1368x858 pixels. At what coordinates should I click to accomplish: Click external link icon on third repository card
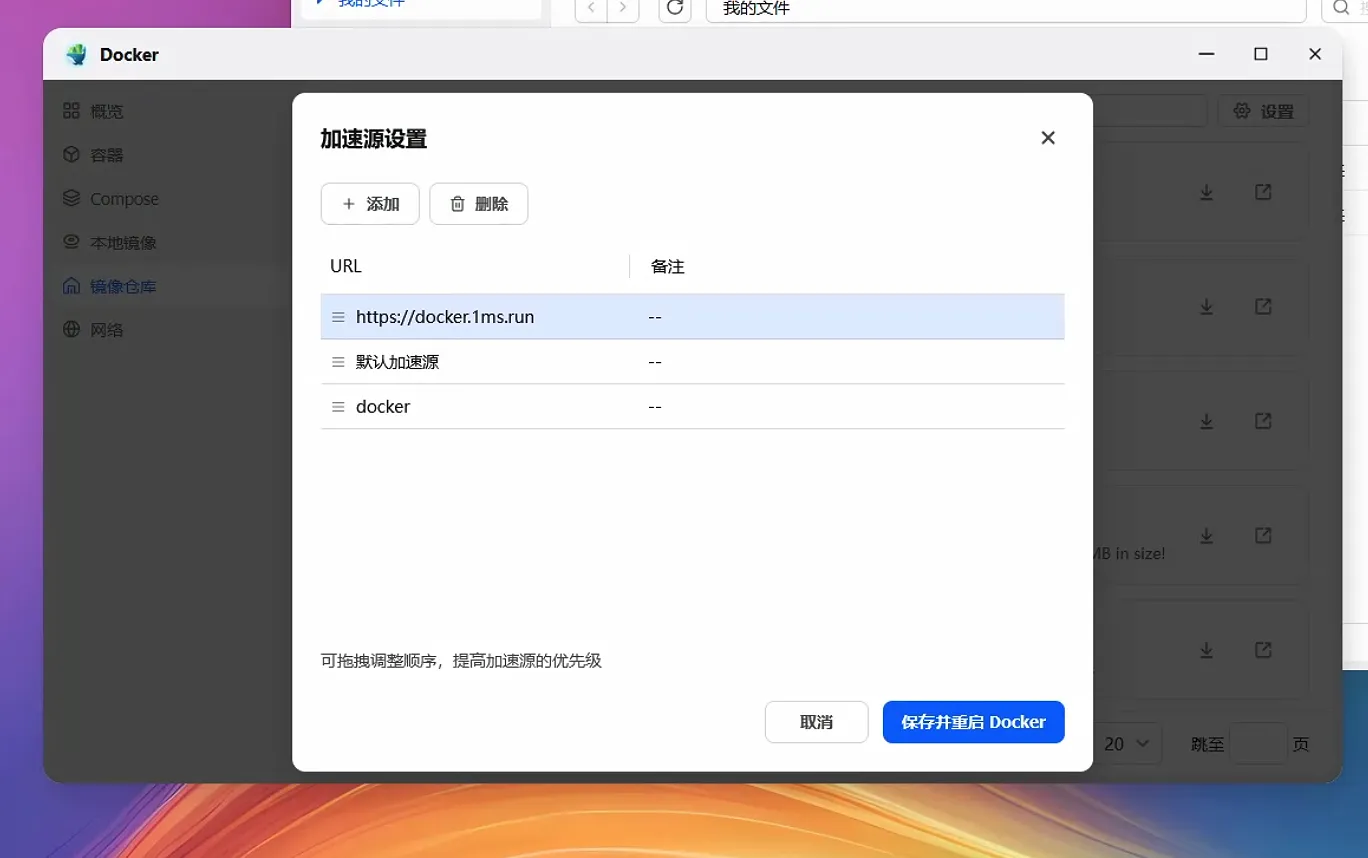pyautogui.click(x=1263, y=422)
